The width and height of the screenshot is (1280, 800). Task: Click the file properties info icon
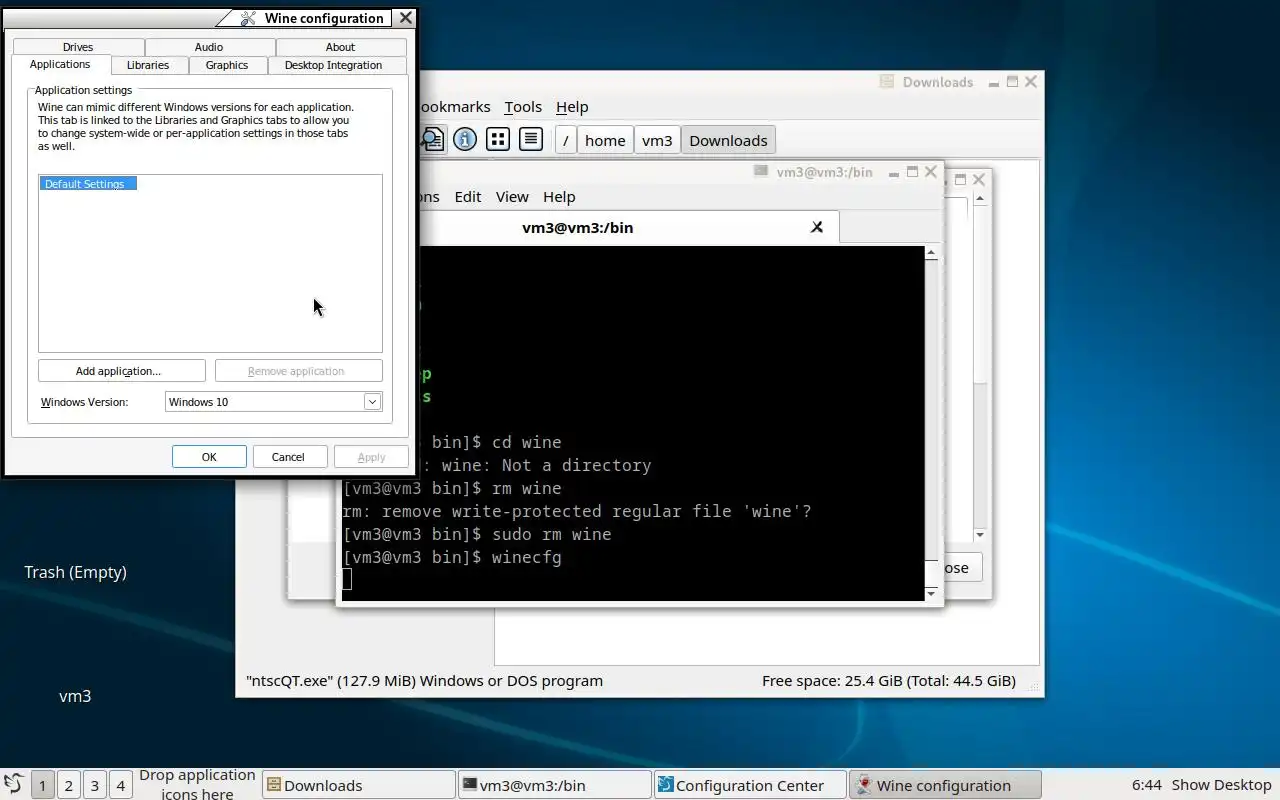[x=465, y=139]
